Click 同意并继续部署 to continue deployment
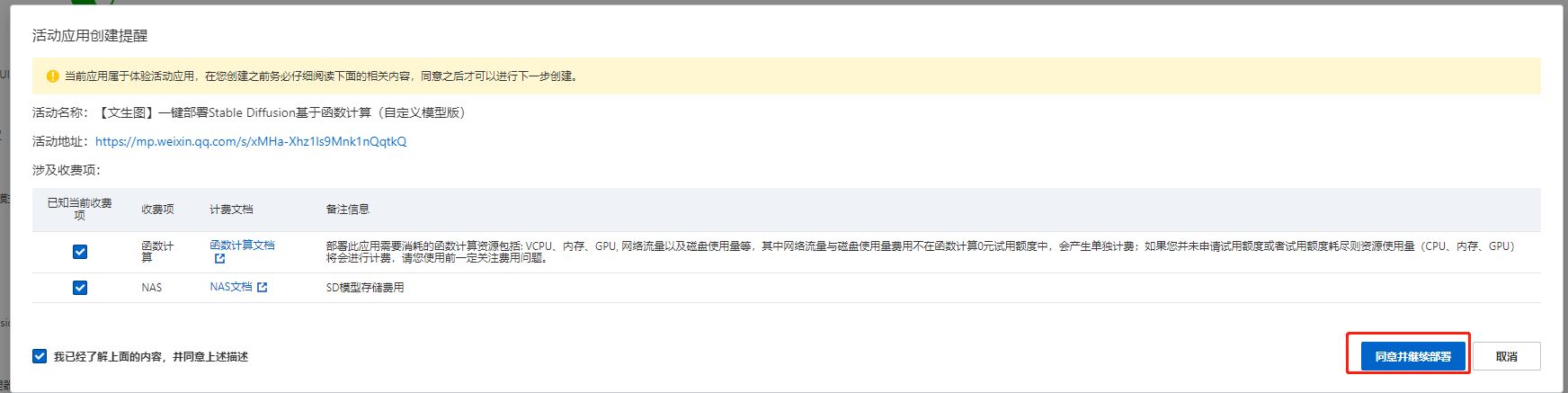 tap(1413, 356)
